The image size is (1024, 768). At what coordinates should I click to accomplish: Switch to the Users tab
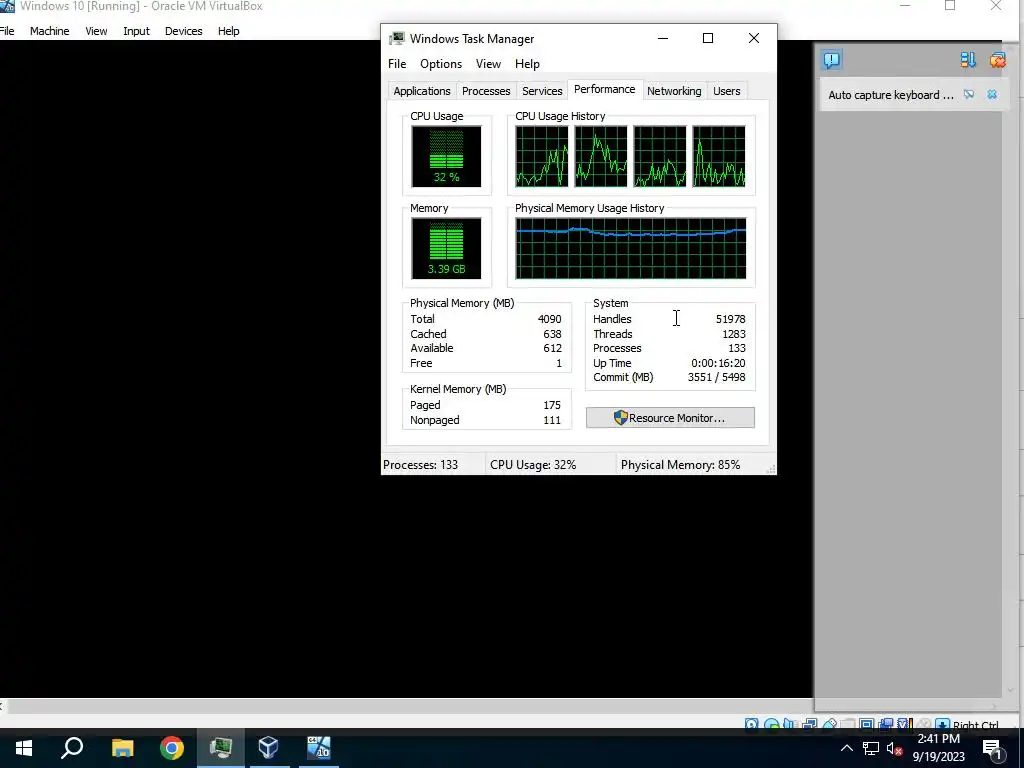click(727, 91)
